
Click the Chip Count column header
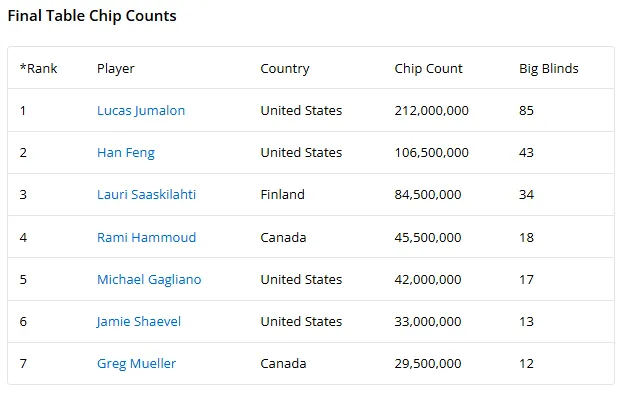pyautogui.click(x=428, y=69)
